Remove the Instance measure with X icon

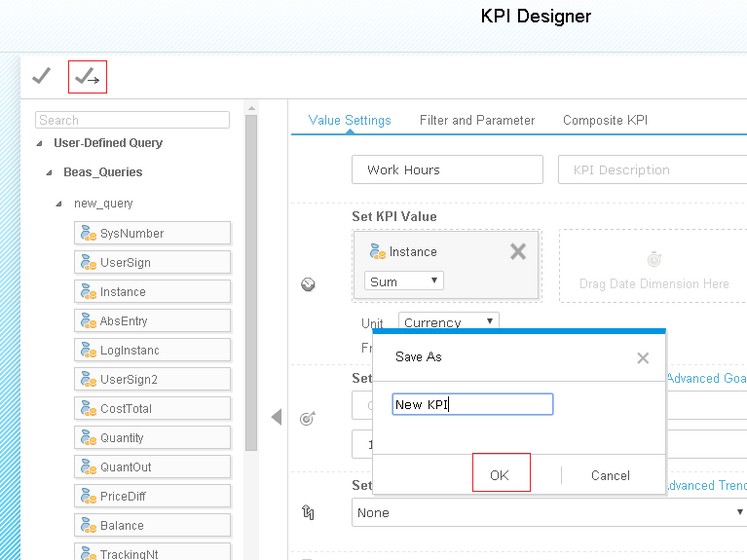tap(517, 252)
